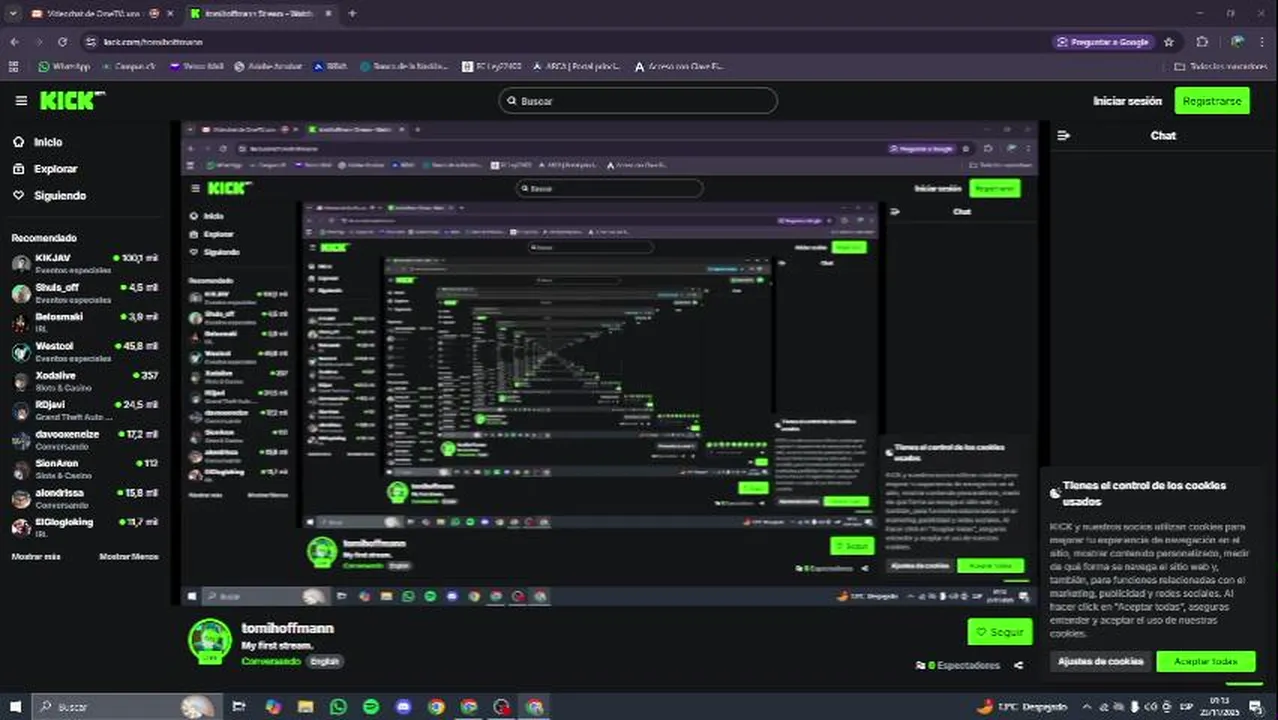Open the browser extensions puzzle icon

coord(1202,42)
